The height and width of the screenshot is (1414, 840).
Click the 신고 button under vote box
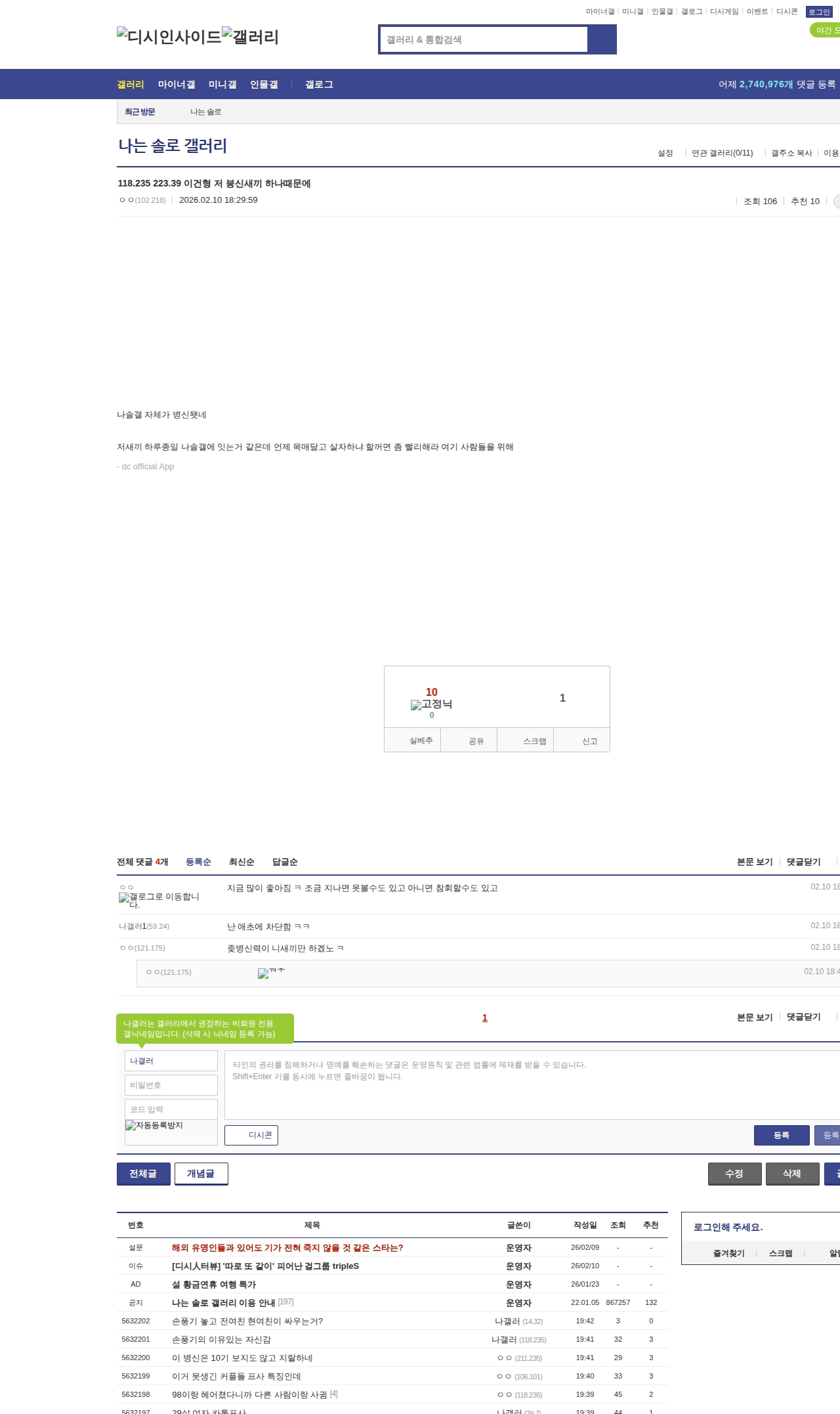click(589, 741)
